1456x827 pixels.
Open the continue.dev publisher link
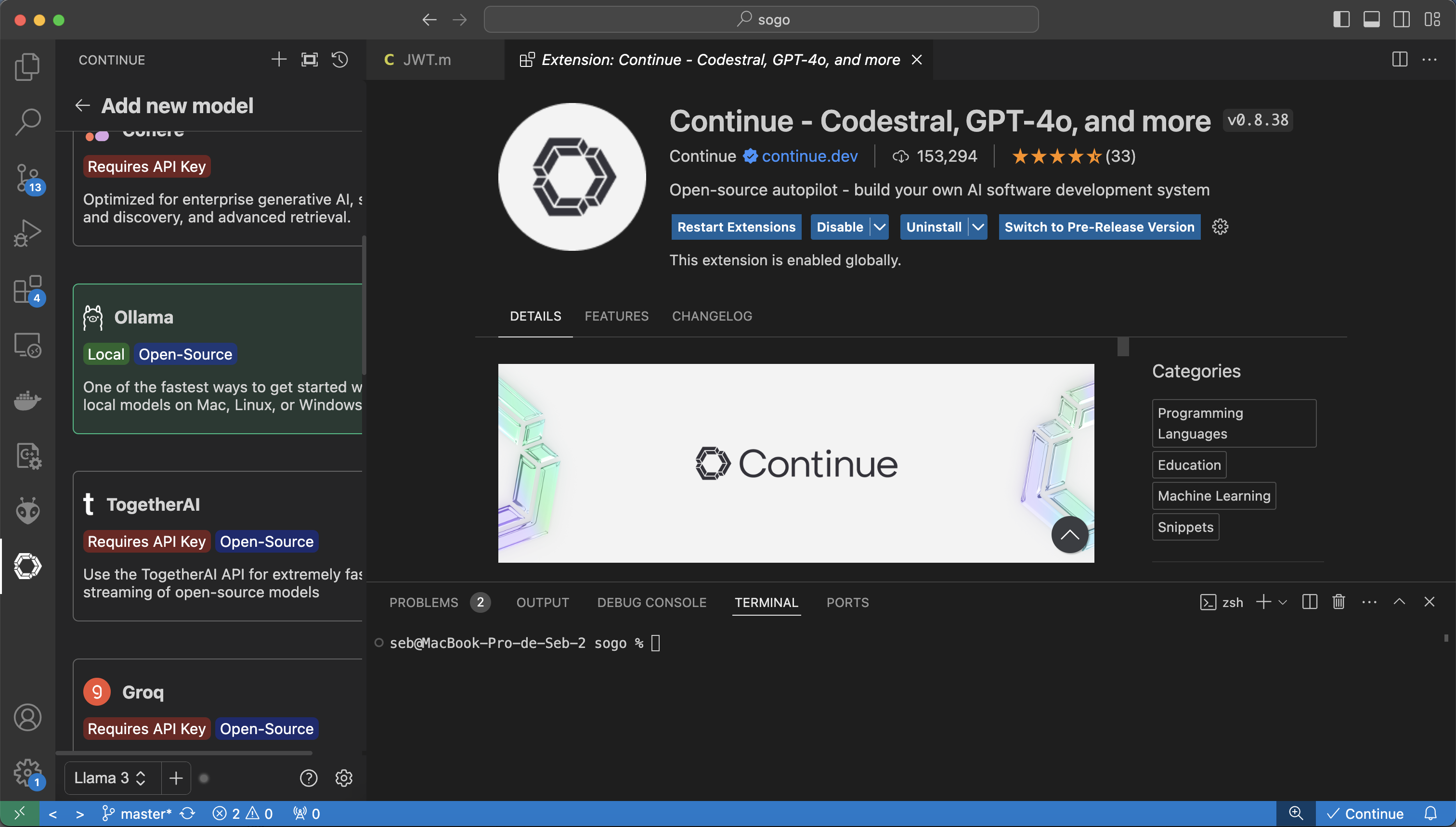[x=809, y=156]
